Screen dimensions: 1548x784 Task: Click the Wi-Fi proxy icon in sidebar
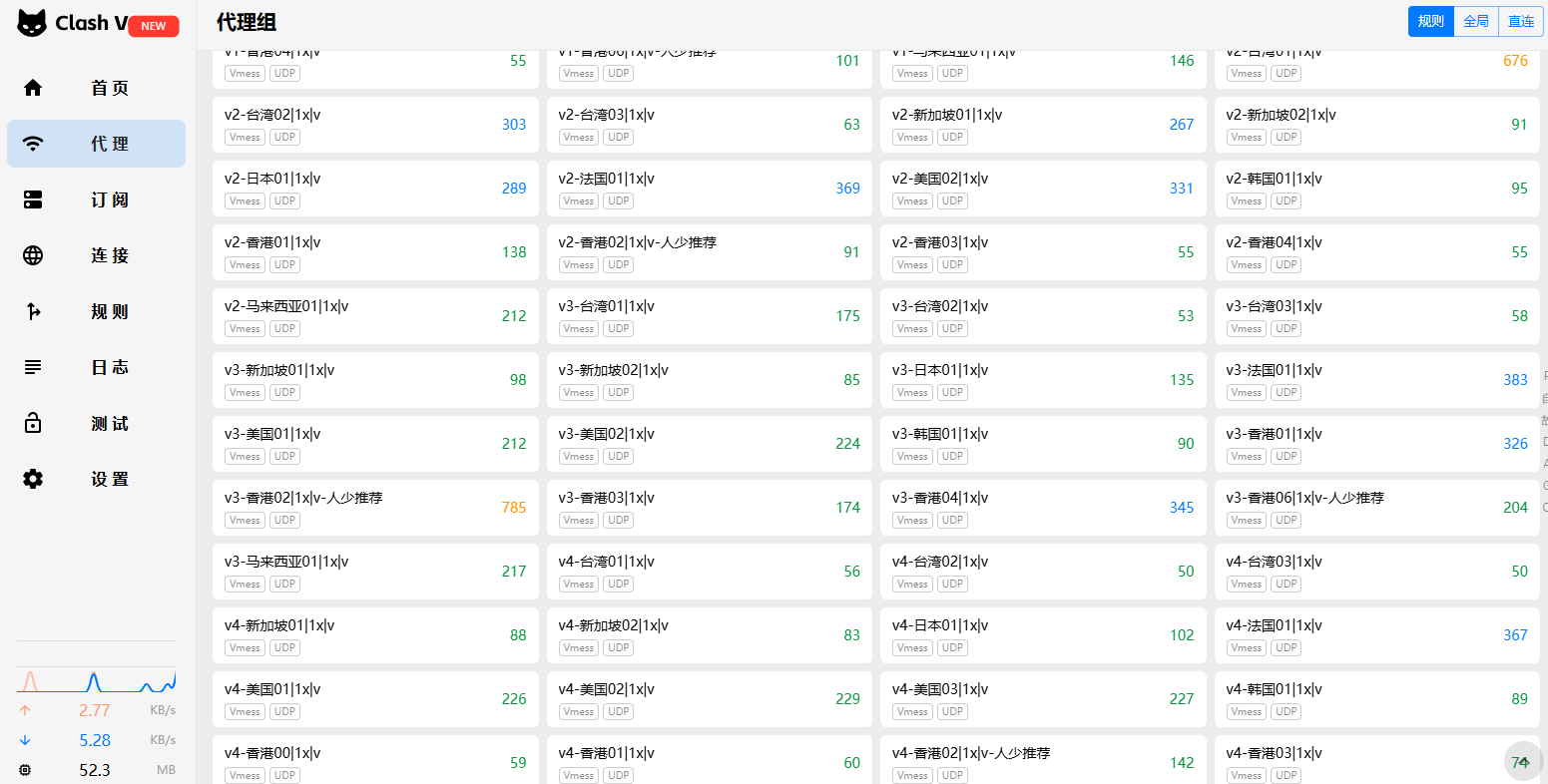pos(33,144)
